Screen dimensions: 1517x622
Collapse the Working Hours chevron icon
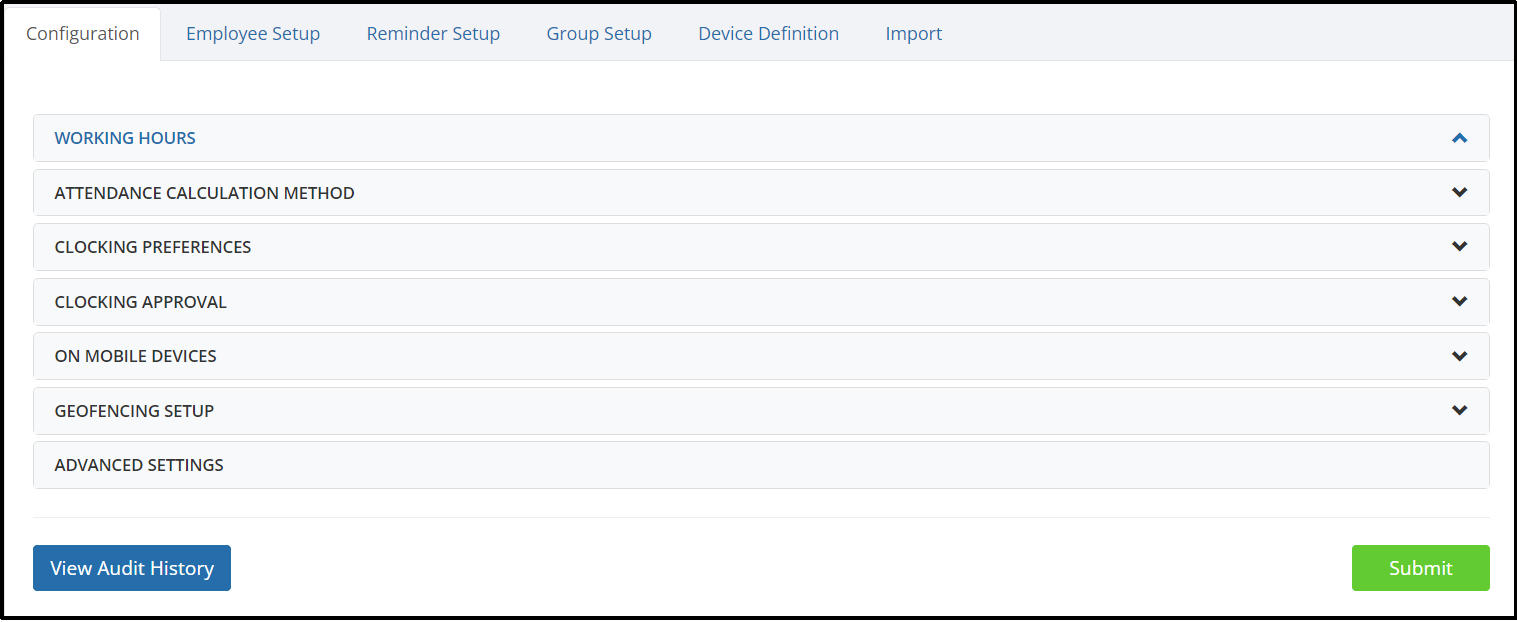click(x=1459, y=138)
